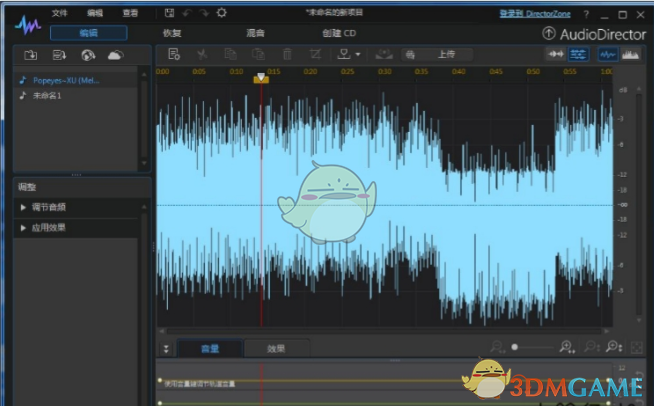Click the 0:30 mark on the time ruler
The width and height of the screenshot is (654, 406).
[385, 71]
